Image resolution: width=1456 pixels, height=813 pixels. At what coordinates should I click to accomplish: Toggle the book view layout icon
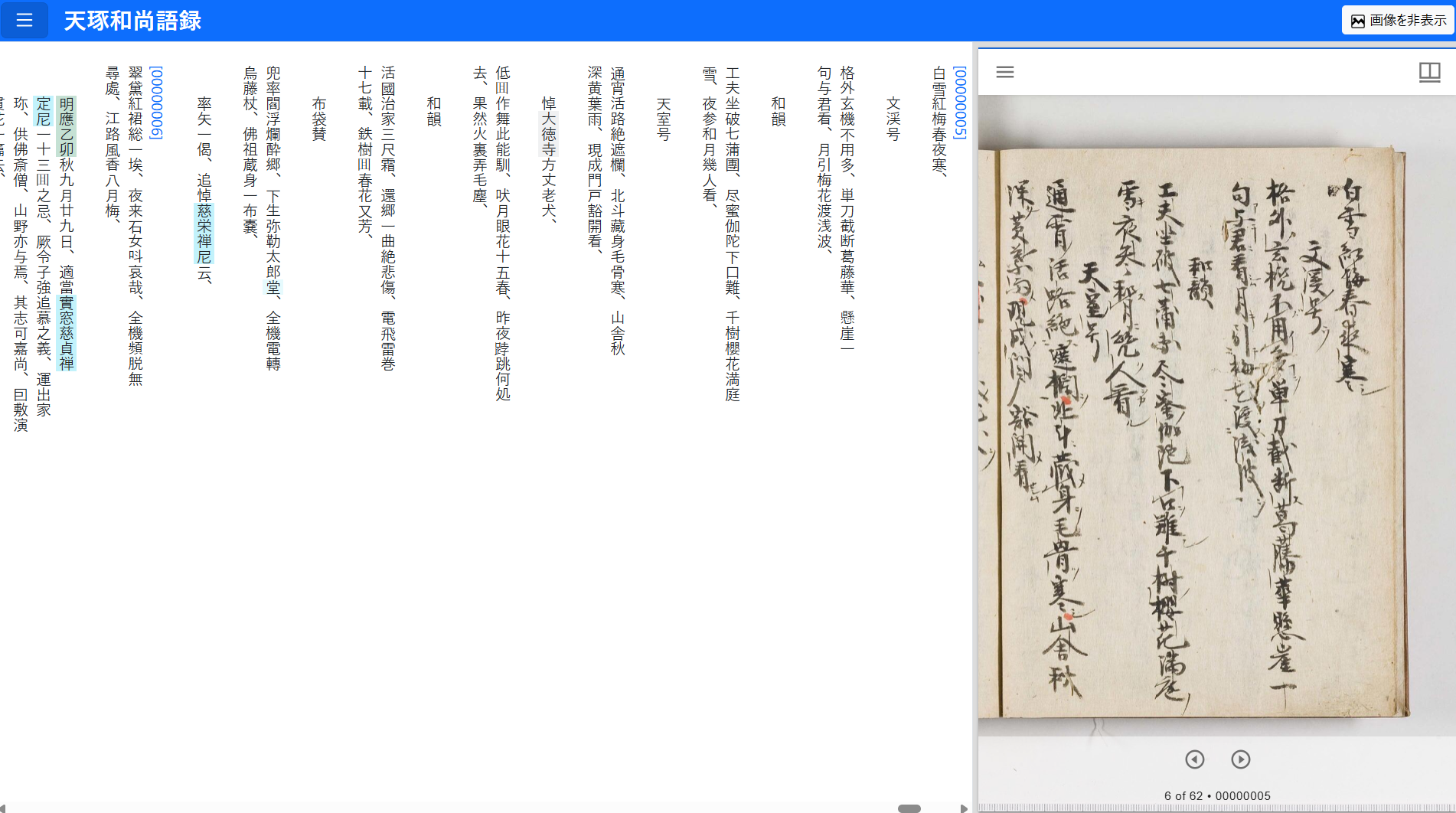[1429, 72]
